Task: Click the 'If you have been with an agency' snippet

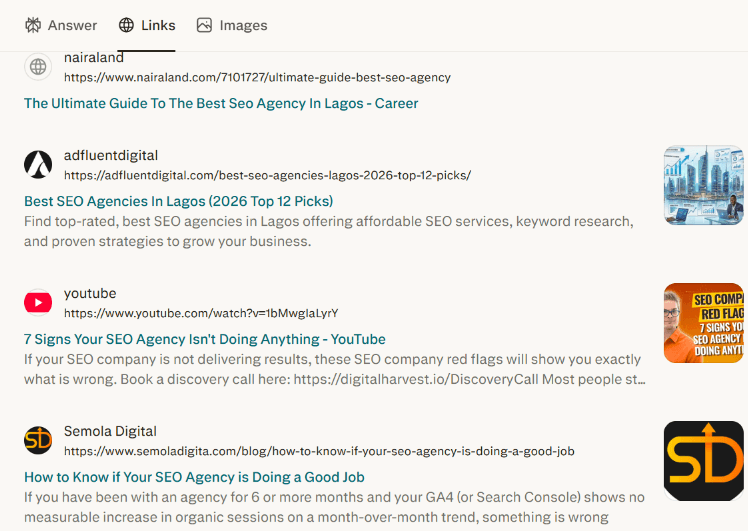Action: point(334,507)
